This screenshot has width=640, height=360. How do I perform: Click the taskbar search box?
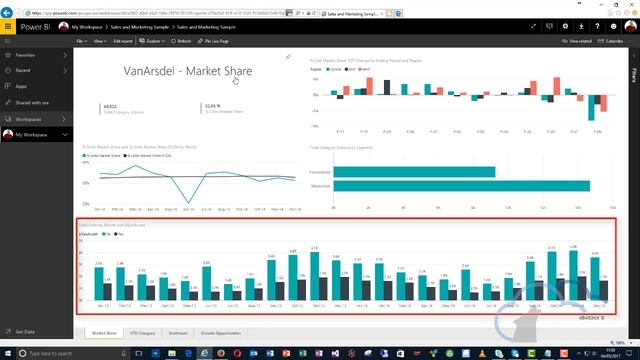(73, 353)
